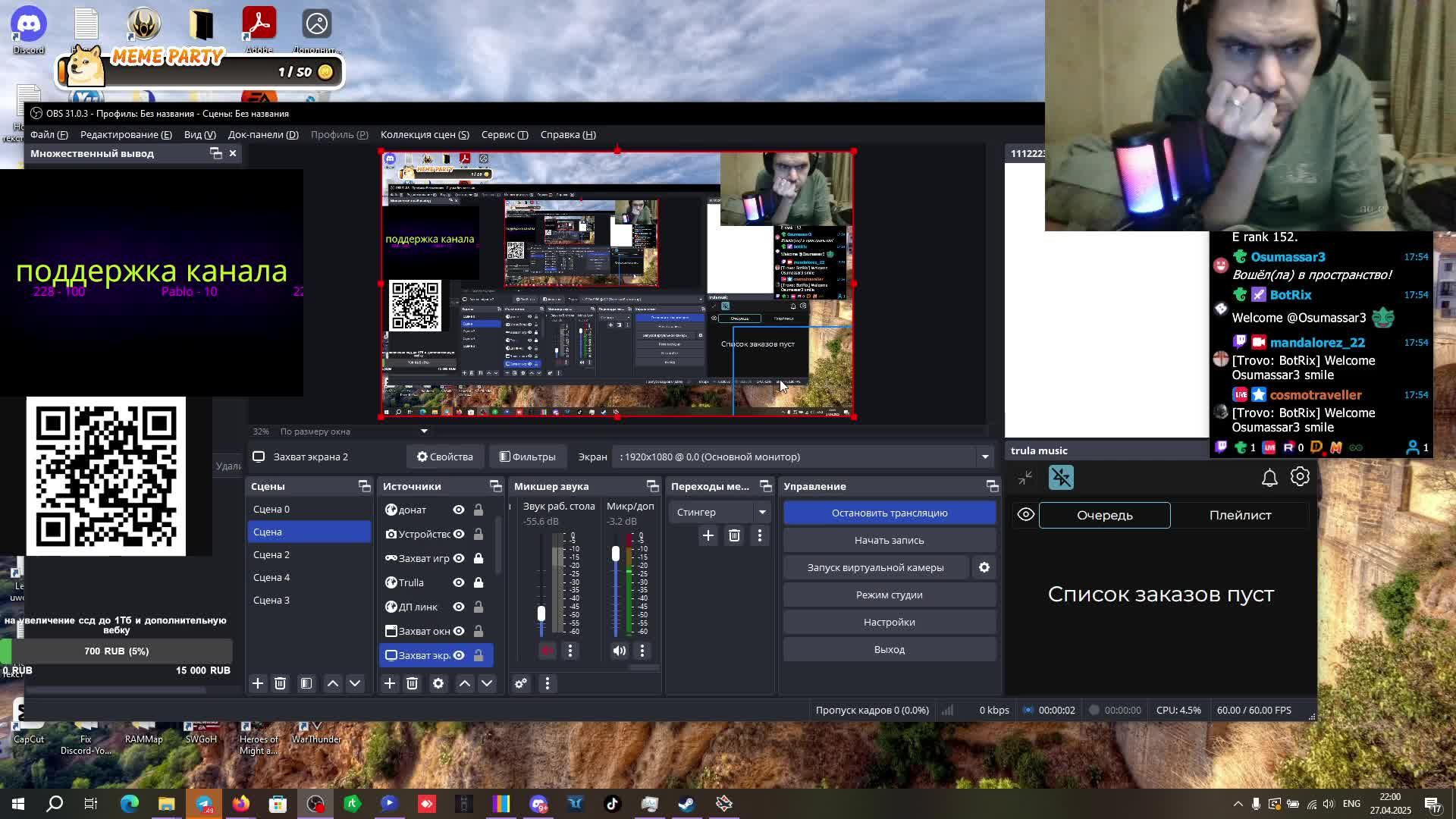Click the Фильтры button
This screenshot has height=819, width=1456.
[528, 457]
